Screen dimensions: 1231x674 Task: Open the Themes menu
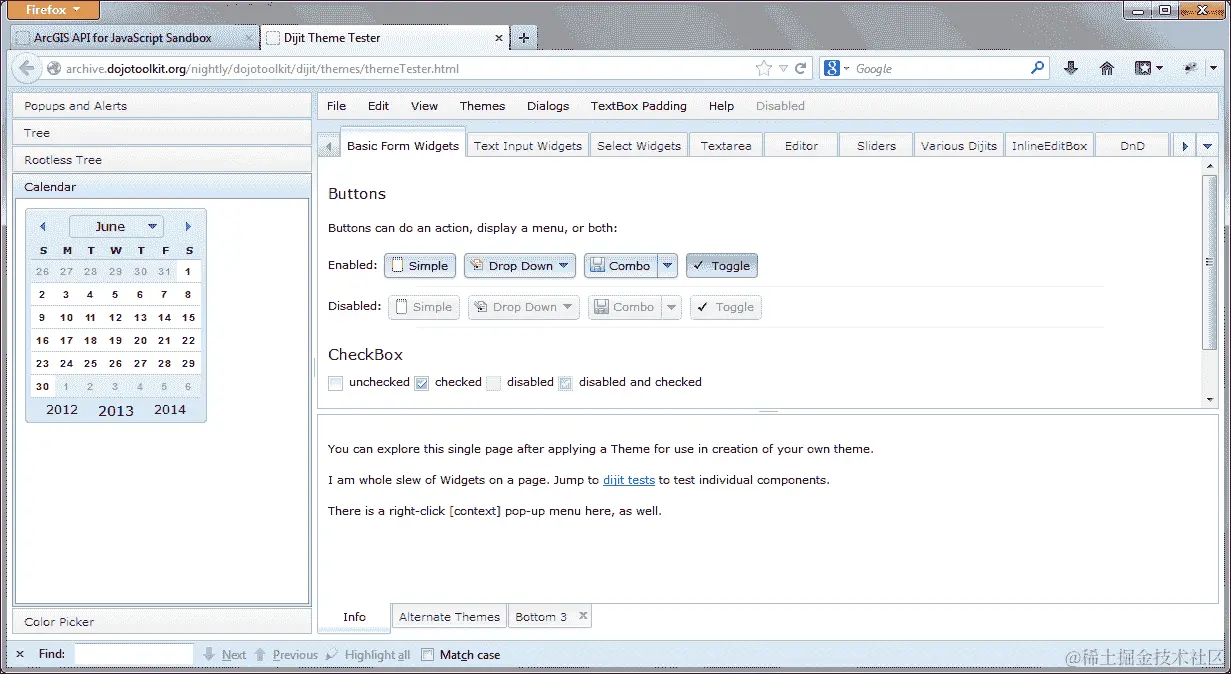(x=483, y=106)
